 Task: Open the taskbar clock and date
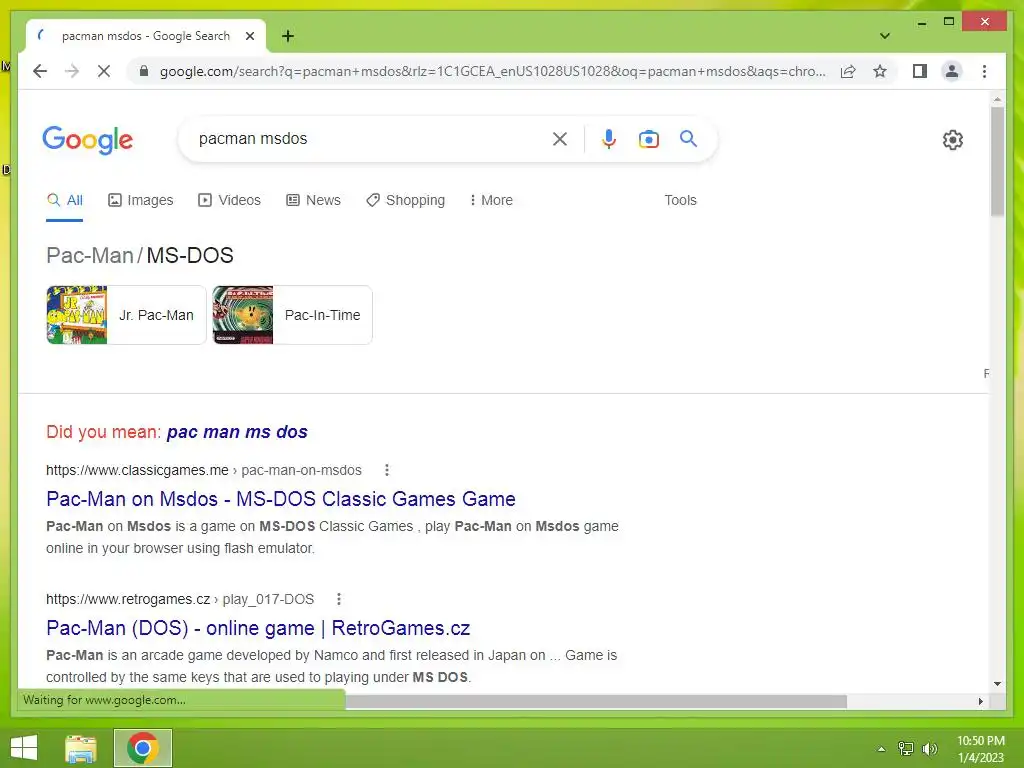981,749
